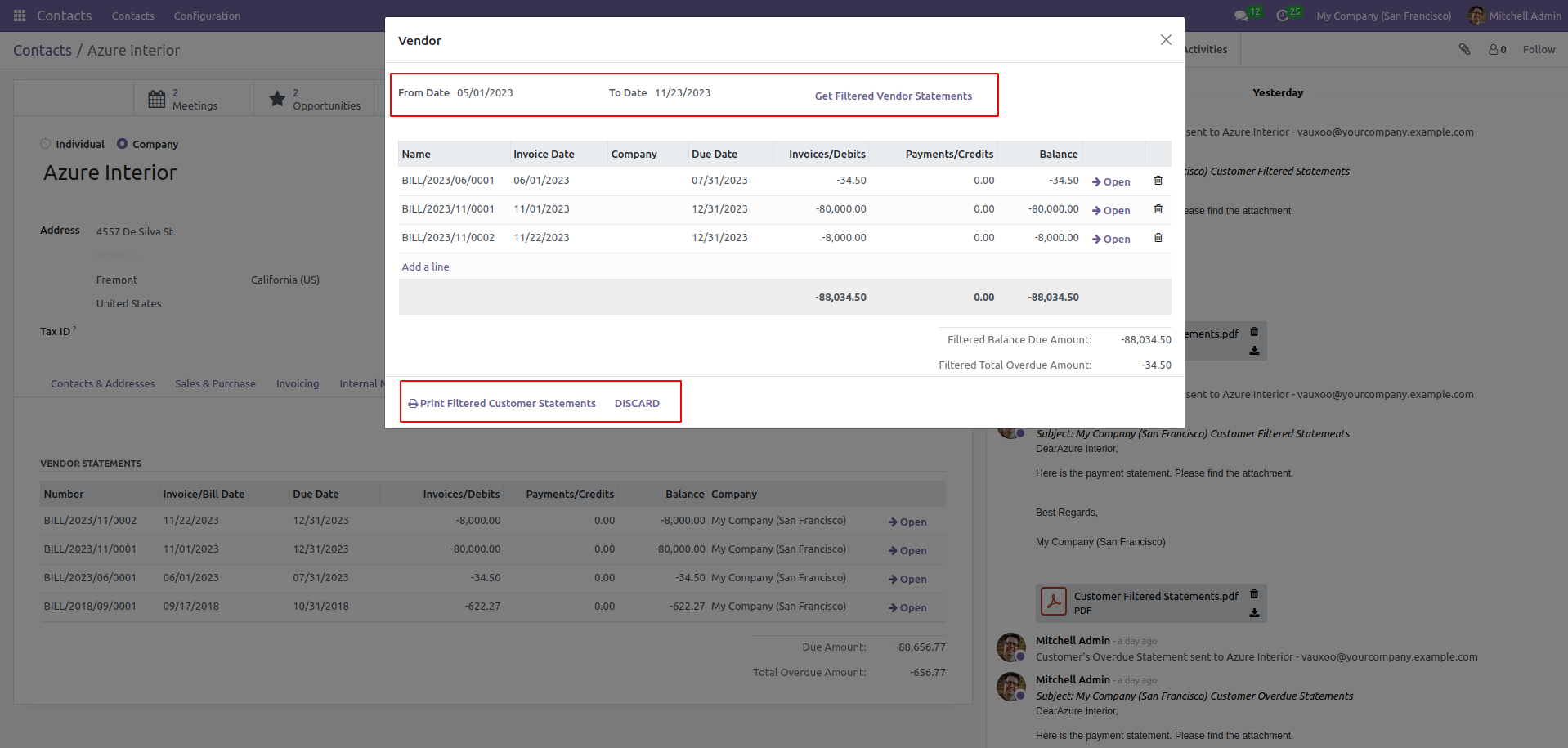Image resolution: width=1568 pixels, height=748 pixels.
Task: Delete the BILL/2023/06/0001 line with trash icon
Action: pyautogui.click(x=1158, y=181)
